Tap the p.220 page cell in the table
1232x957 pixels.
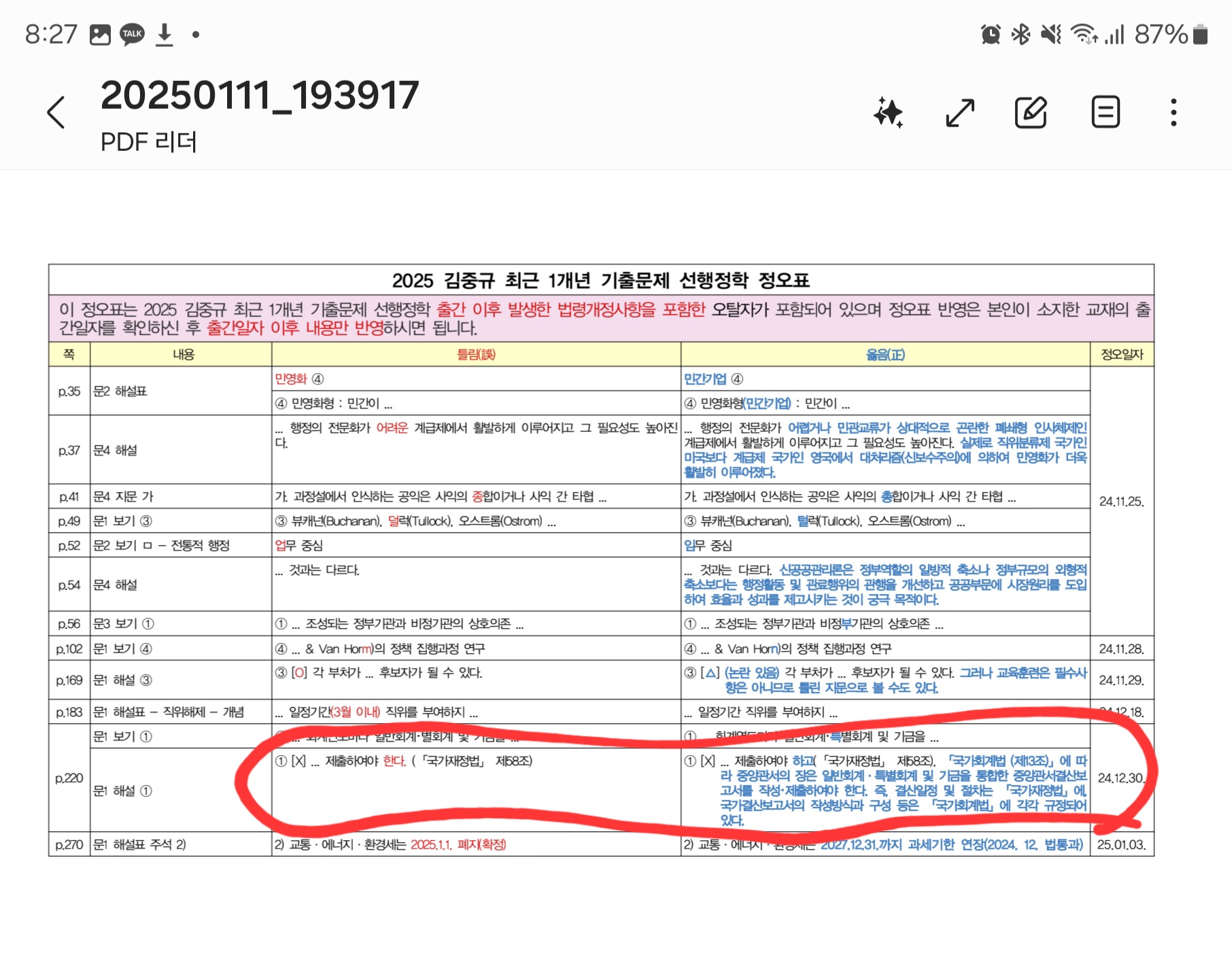click(x=69, y=778)
